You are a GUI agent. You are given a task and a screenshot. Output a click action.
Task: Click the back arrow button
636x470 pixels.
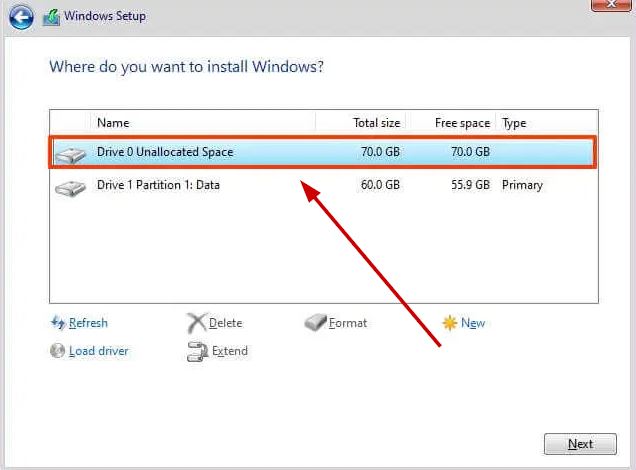tap(21, 17)
